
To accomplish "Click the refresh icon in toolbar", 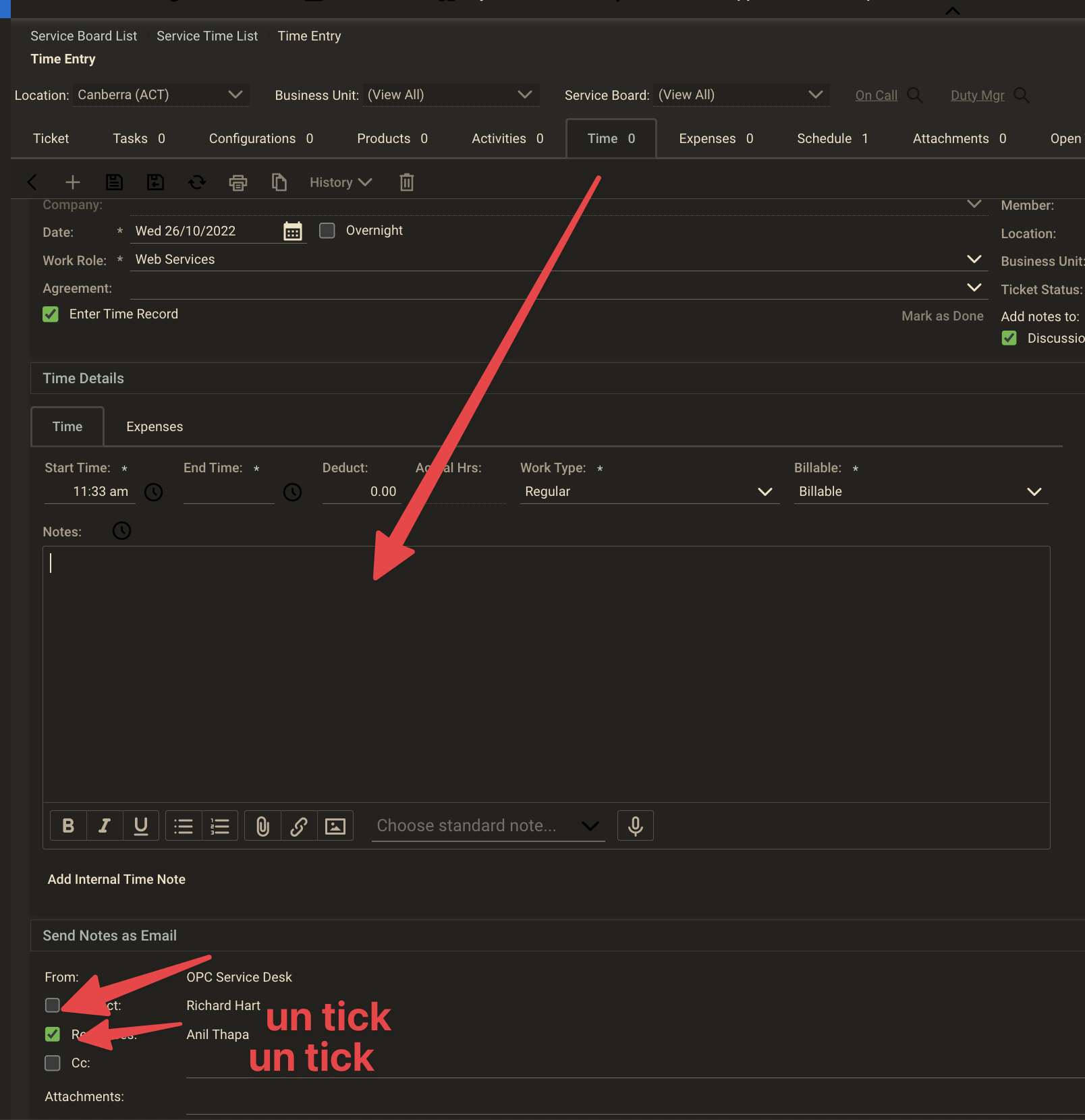I will 197,182.
